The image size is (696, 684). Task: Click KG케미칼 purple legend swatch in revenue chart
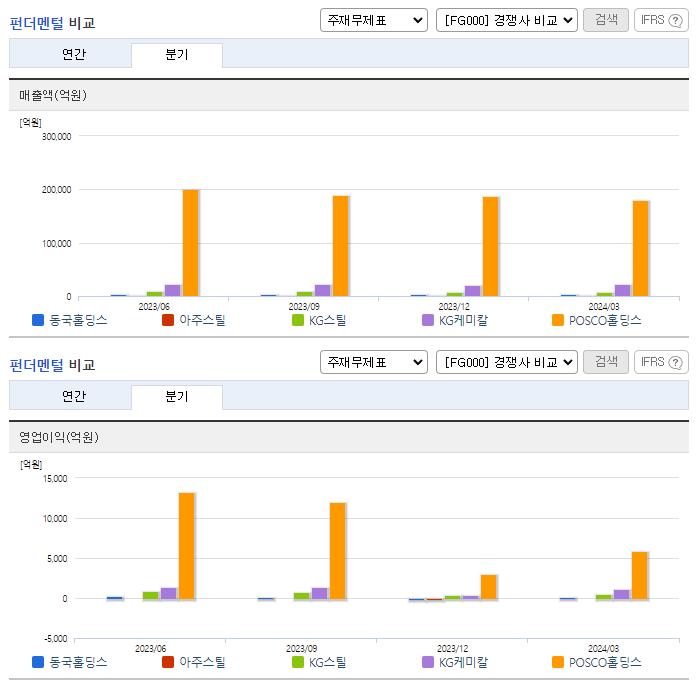click(428, 320)
